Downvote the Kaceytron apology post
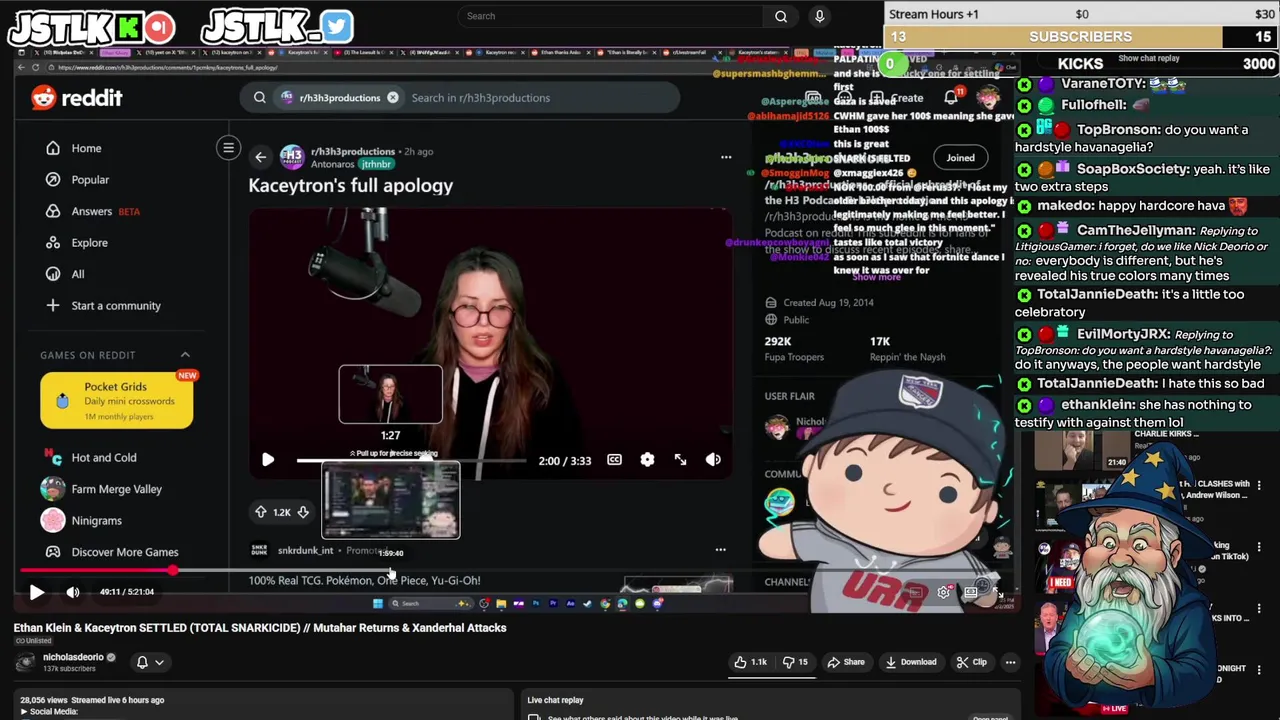 tap(303, 512)
